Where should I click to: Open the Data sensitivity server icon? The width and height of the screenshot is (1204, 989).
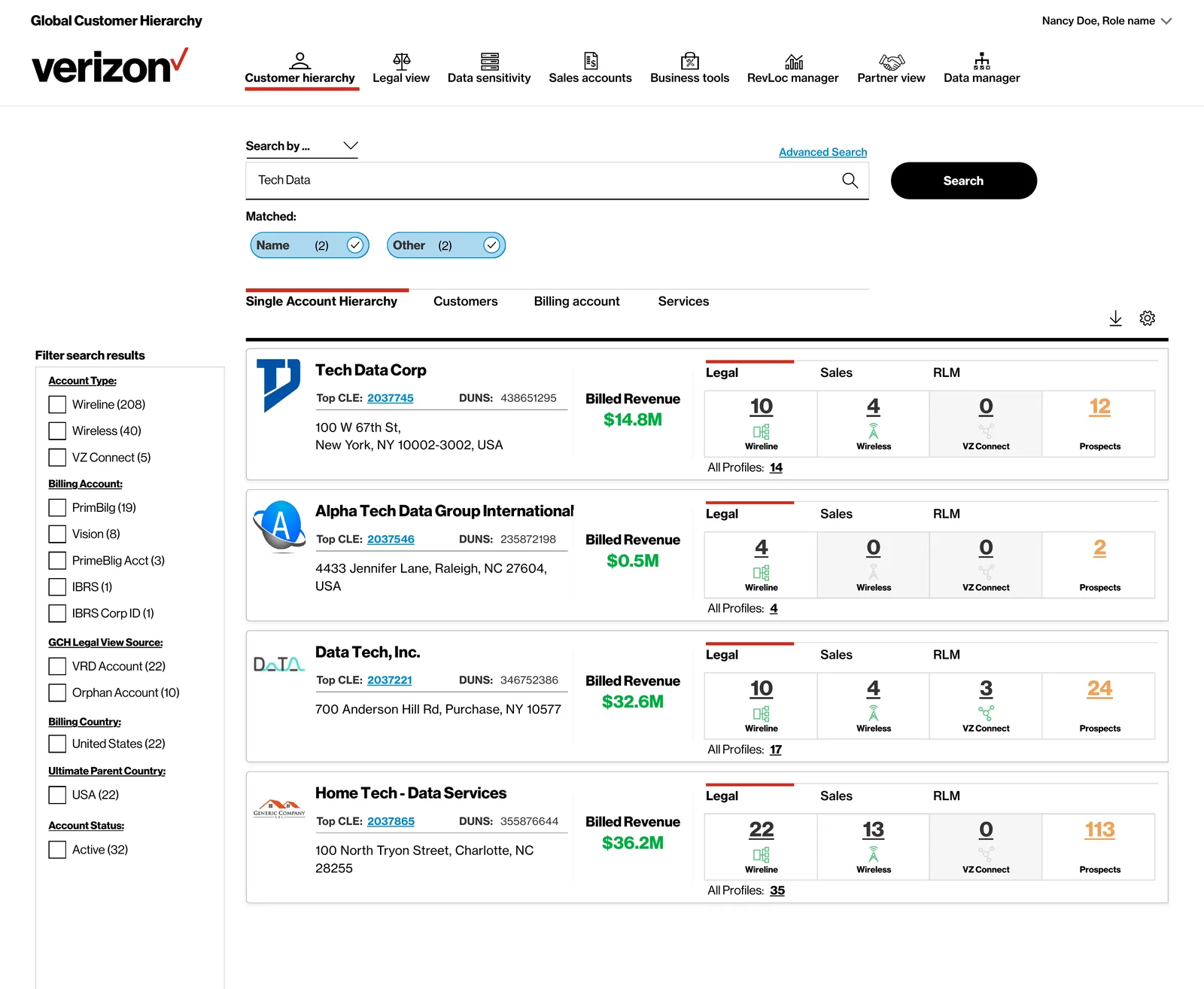[490, 61]
